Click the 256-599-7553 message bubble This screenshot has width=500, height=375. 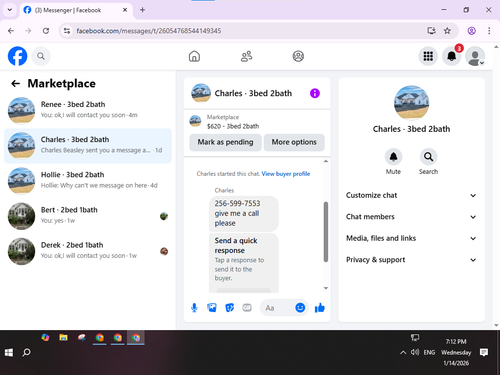[244, 213]
